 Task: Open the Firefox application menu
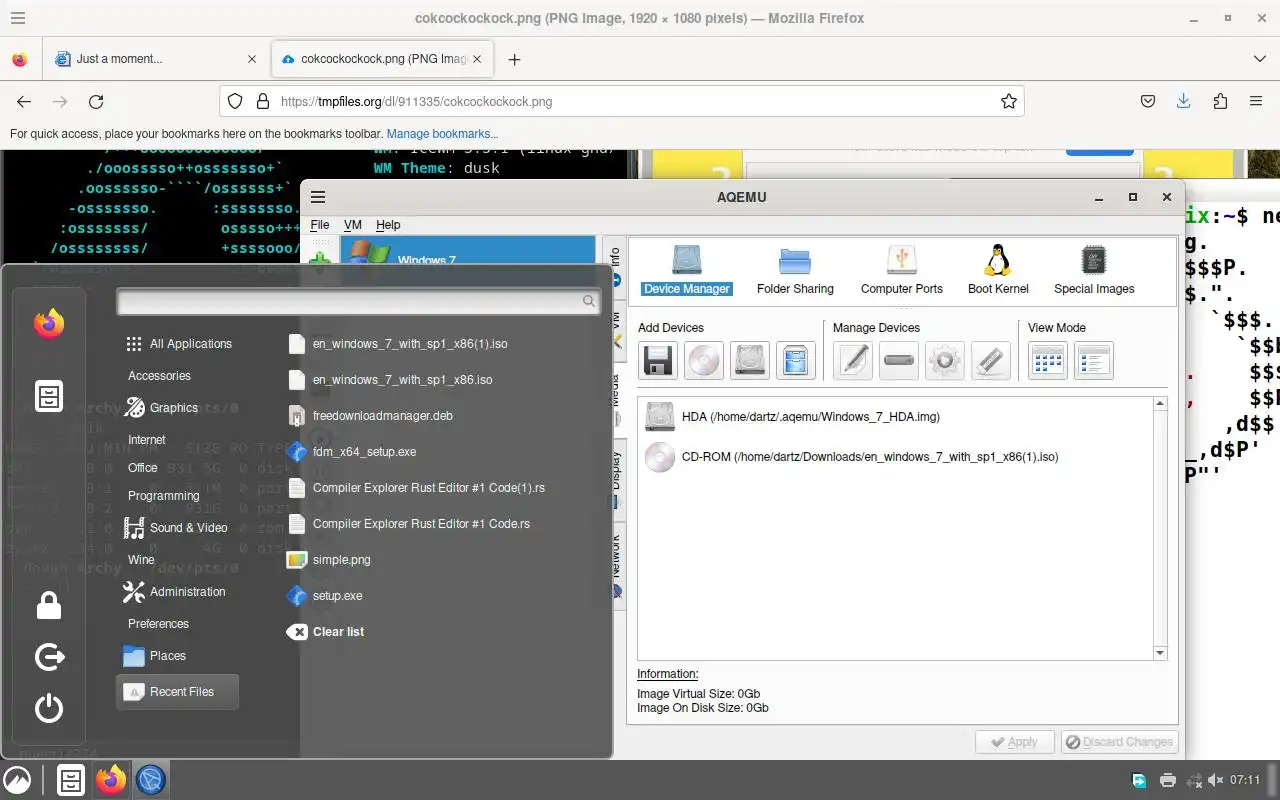tap(1256, 101)
